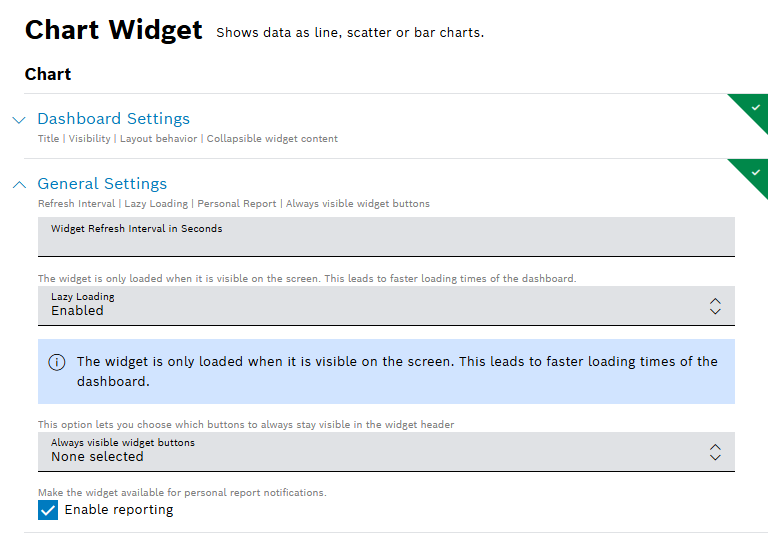Click the Chart Widget page title
Image resolution: width=778 pixels, height=533 pixels.
[113, 30]
